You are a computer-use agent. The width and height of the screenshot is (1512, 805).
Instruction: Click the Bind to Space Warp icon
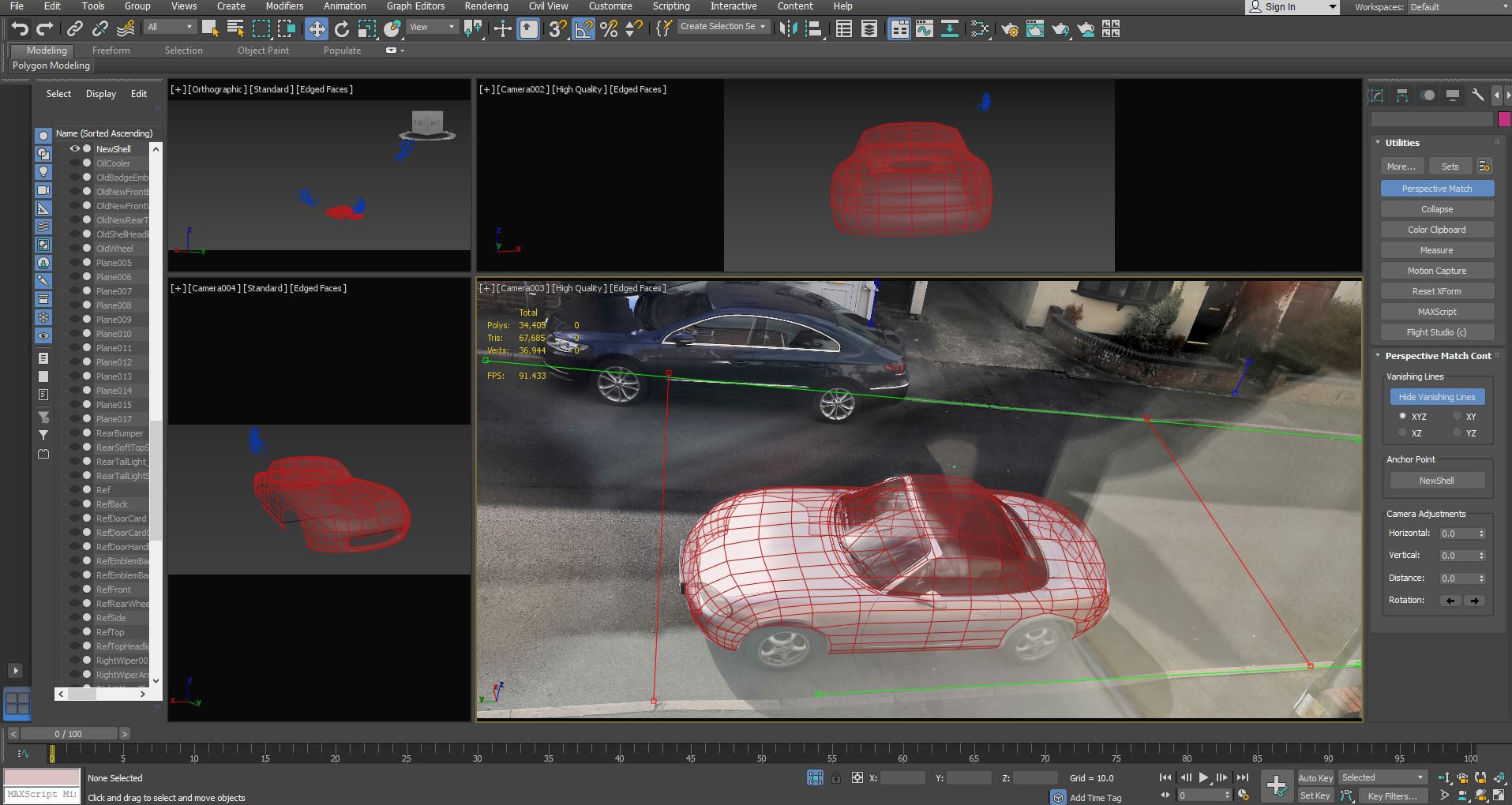coord(126,29)
